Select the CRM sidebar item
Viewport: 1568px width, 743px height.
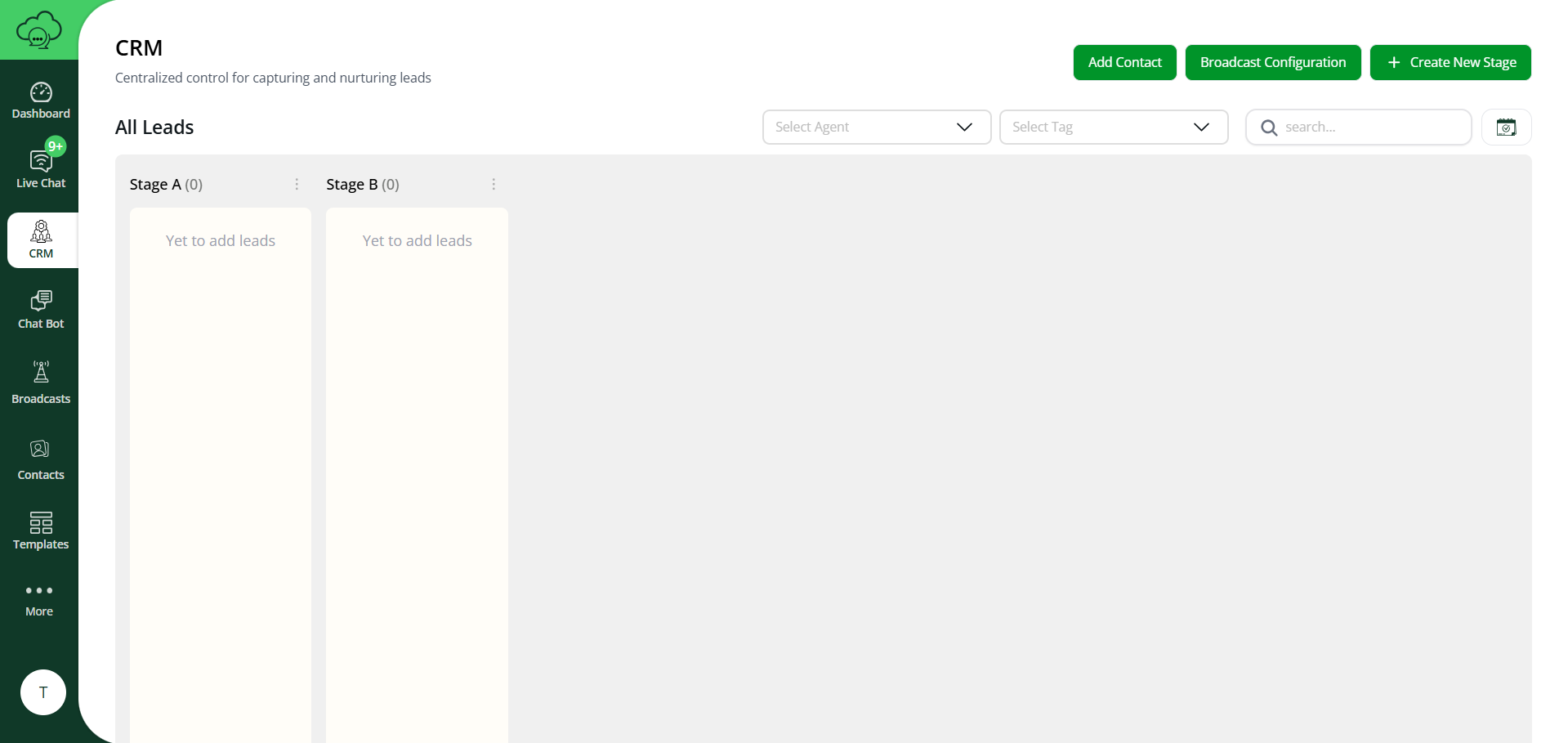(41, 240)
